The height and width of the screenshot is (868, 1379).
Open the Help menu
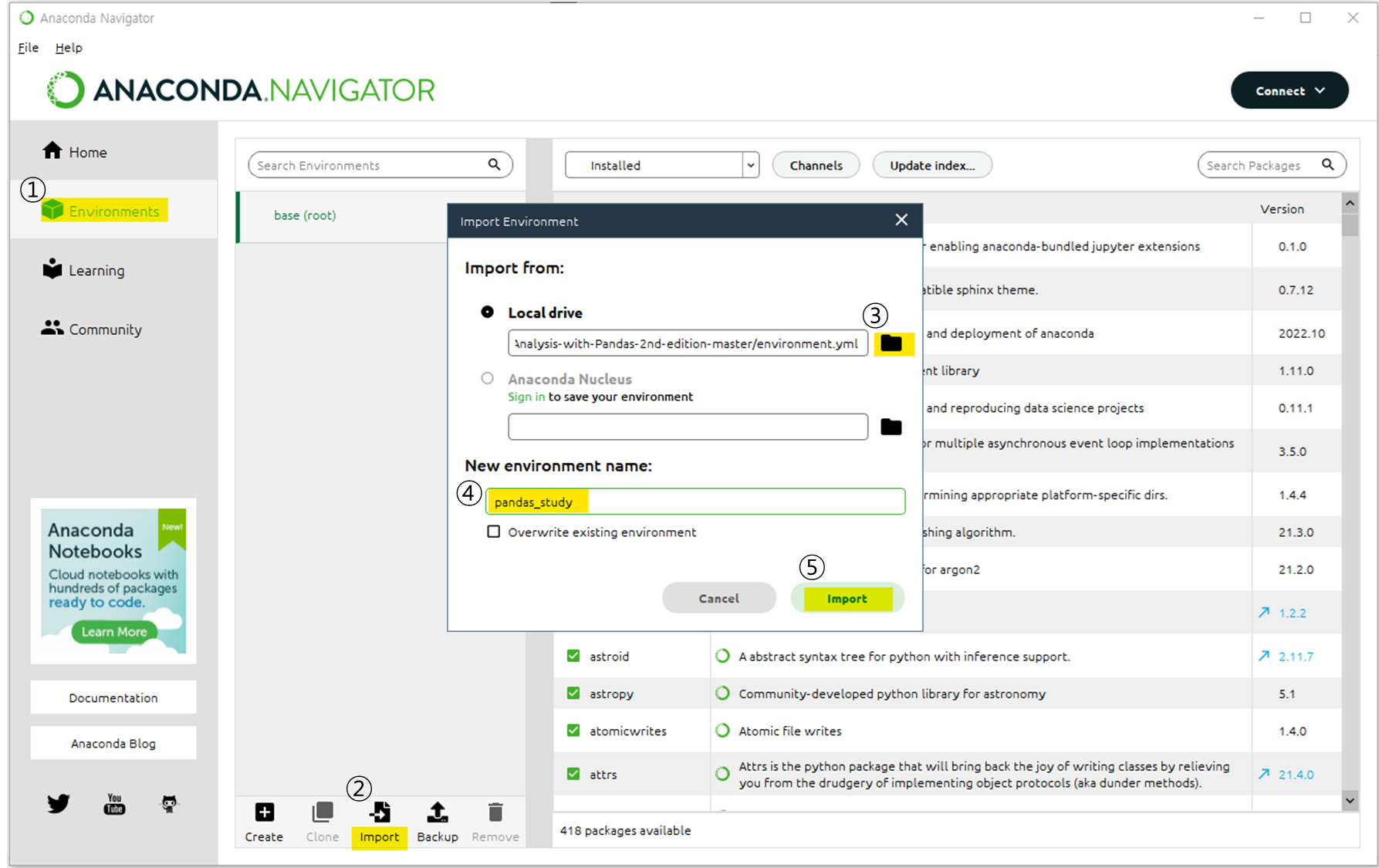click(69, 48)
